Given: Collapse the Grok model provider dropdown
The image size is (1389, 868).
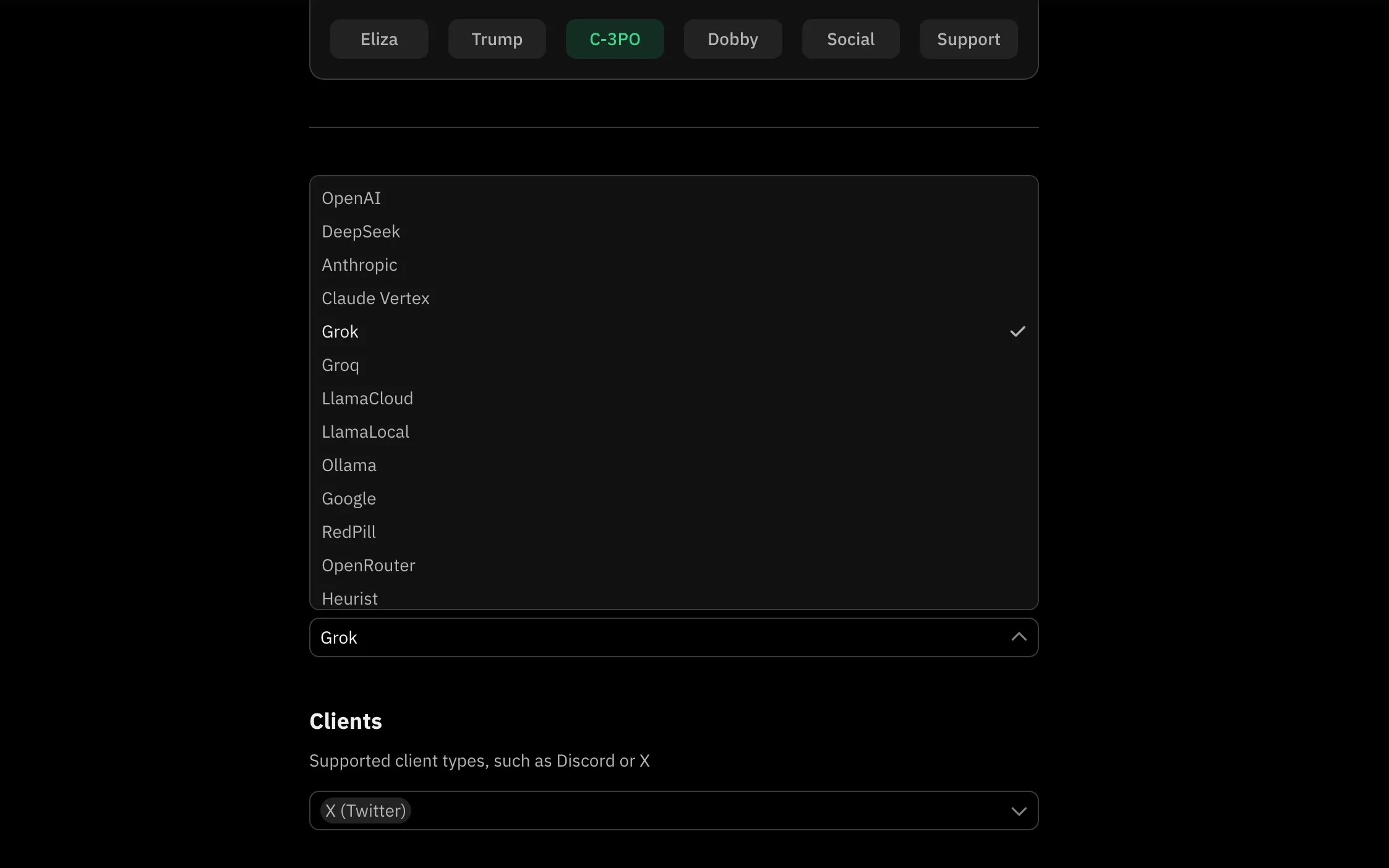Looking at the screenshot, I should (x=1019, y=637).
